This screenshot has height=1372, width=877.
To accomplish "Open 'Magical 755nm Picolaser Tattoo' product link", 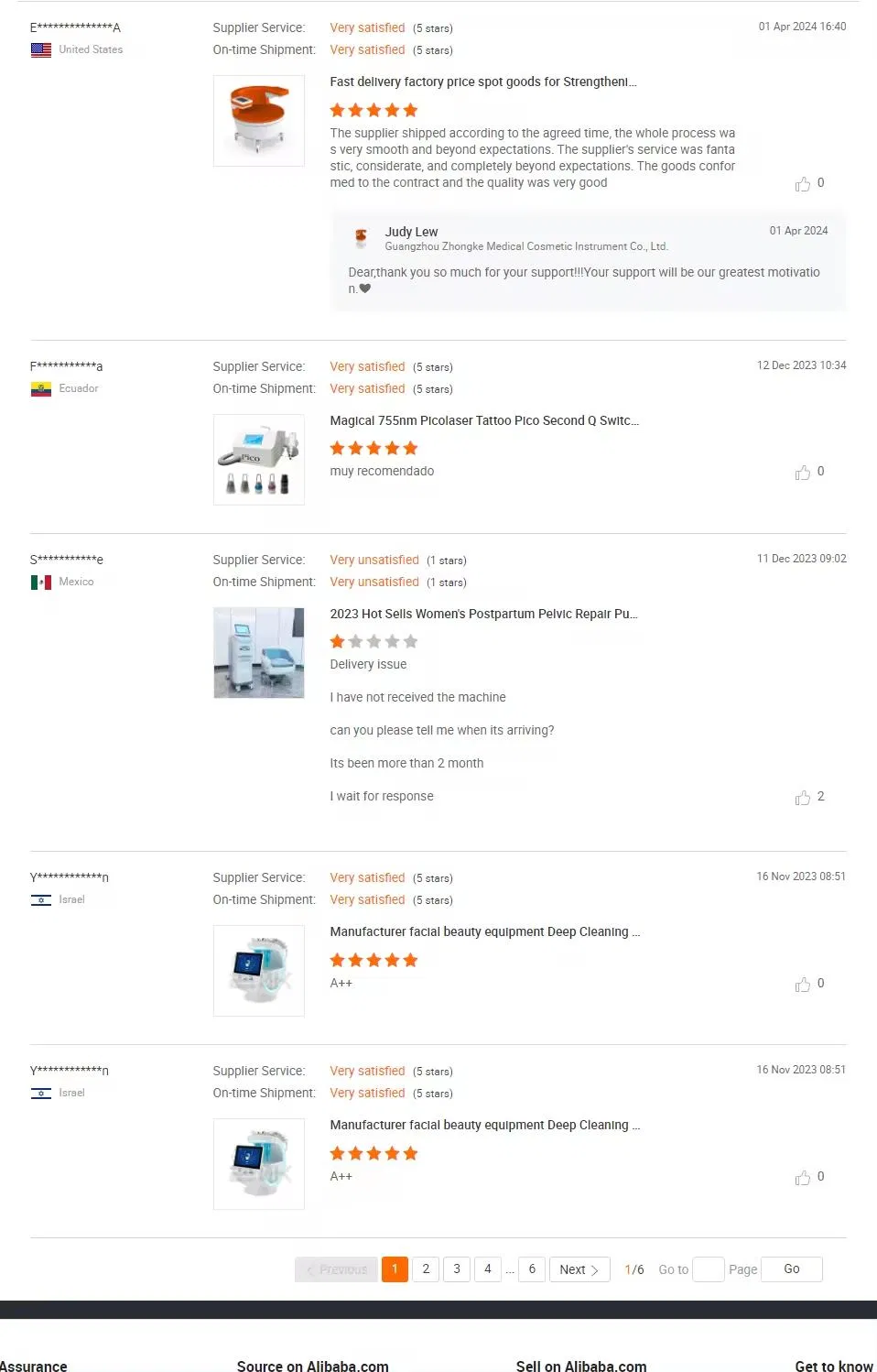I will (483, 421).
